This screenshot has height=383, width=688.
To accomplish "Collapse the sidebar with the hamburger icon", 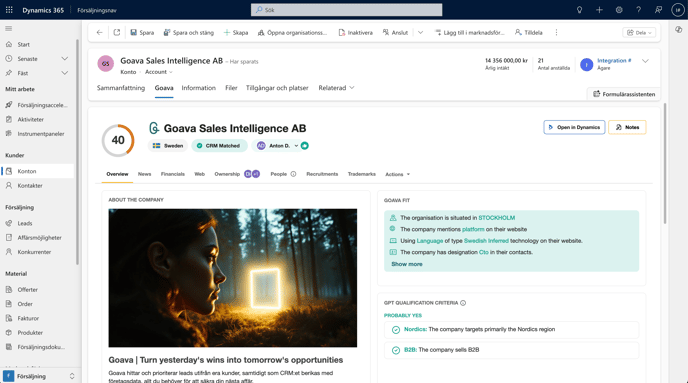I will tap(8, 29).
